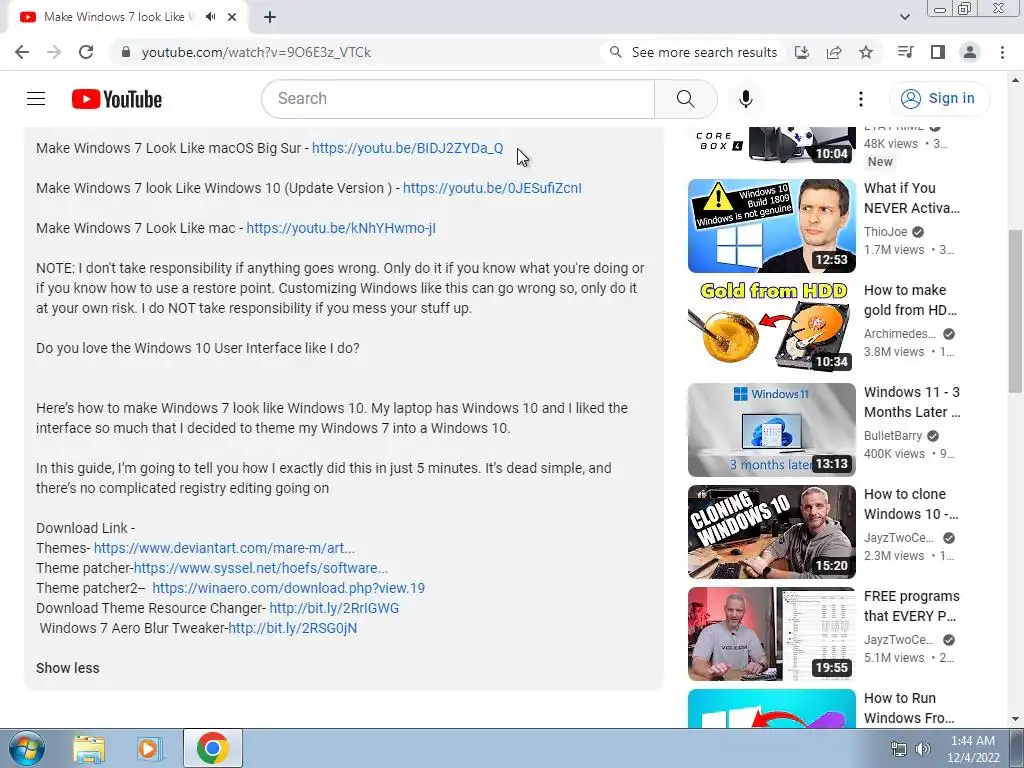Click the 'How to make gold from HD...' title
This screenshot has height=768, width=1024.
[x=910, y=300]
